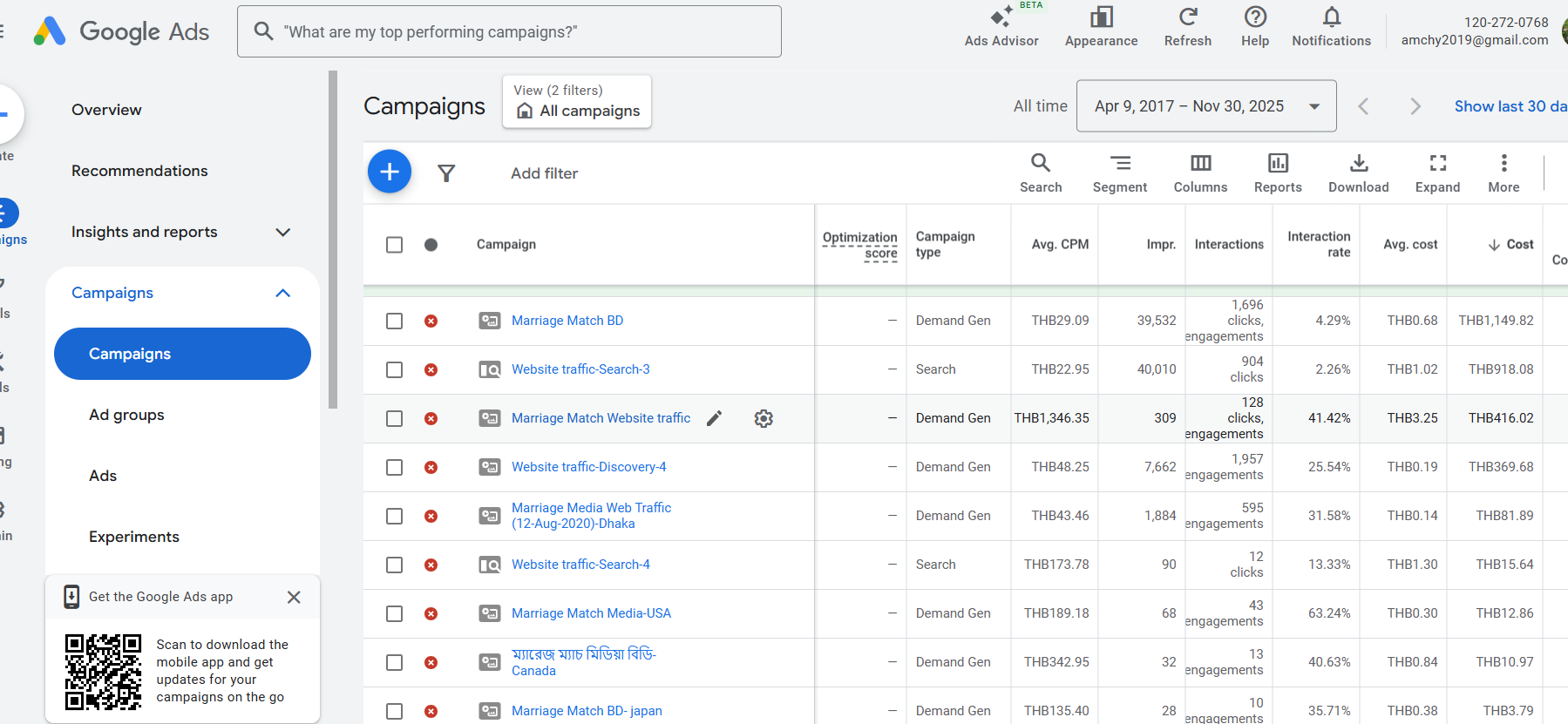This screenshot has height=724, width=1568.
Task: Click status icon for Website traffic-Discovery-4
Action: point(431,467)
